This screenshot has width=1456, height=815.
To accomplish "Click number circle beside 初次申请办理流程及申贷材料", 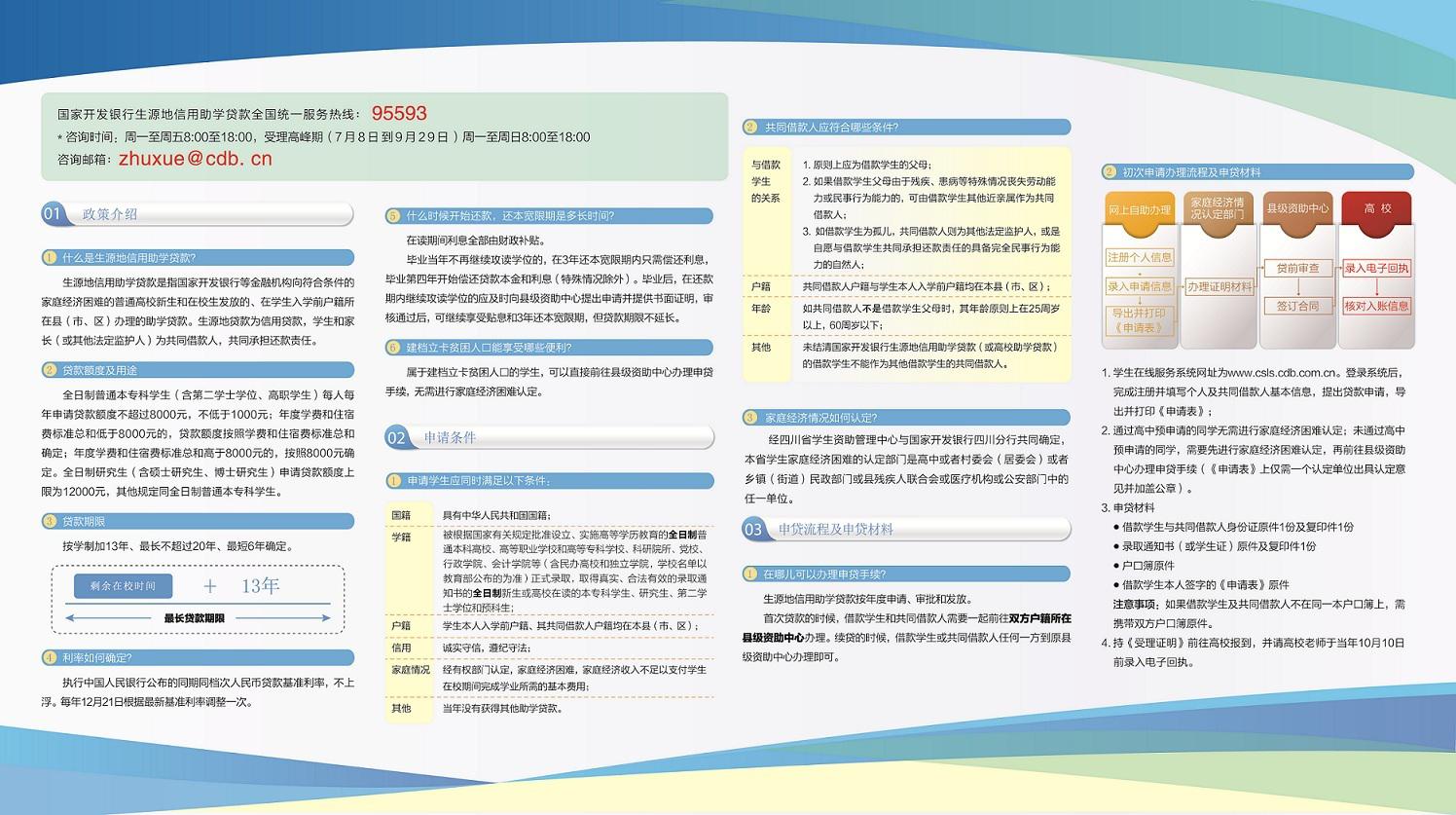I will (x=1109, y=172).
